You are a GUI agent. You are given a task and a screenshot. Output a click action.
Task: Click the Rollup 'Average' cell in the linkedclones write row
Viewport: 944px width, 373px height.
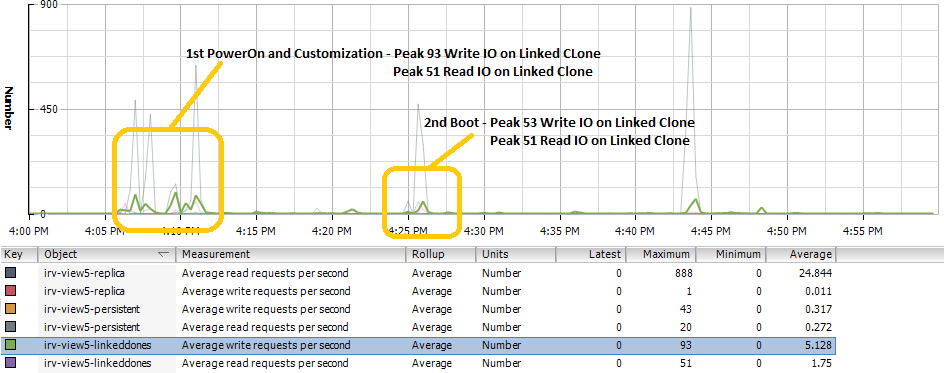coord(432,345)
